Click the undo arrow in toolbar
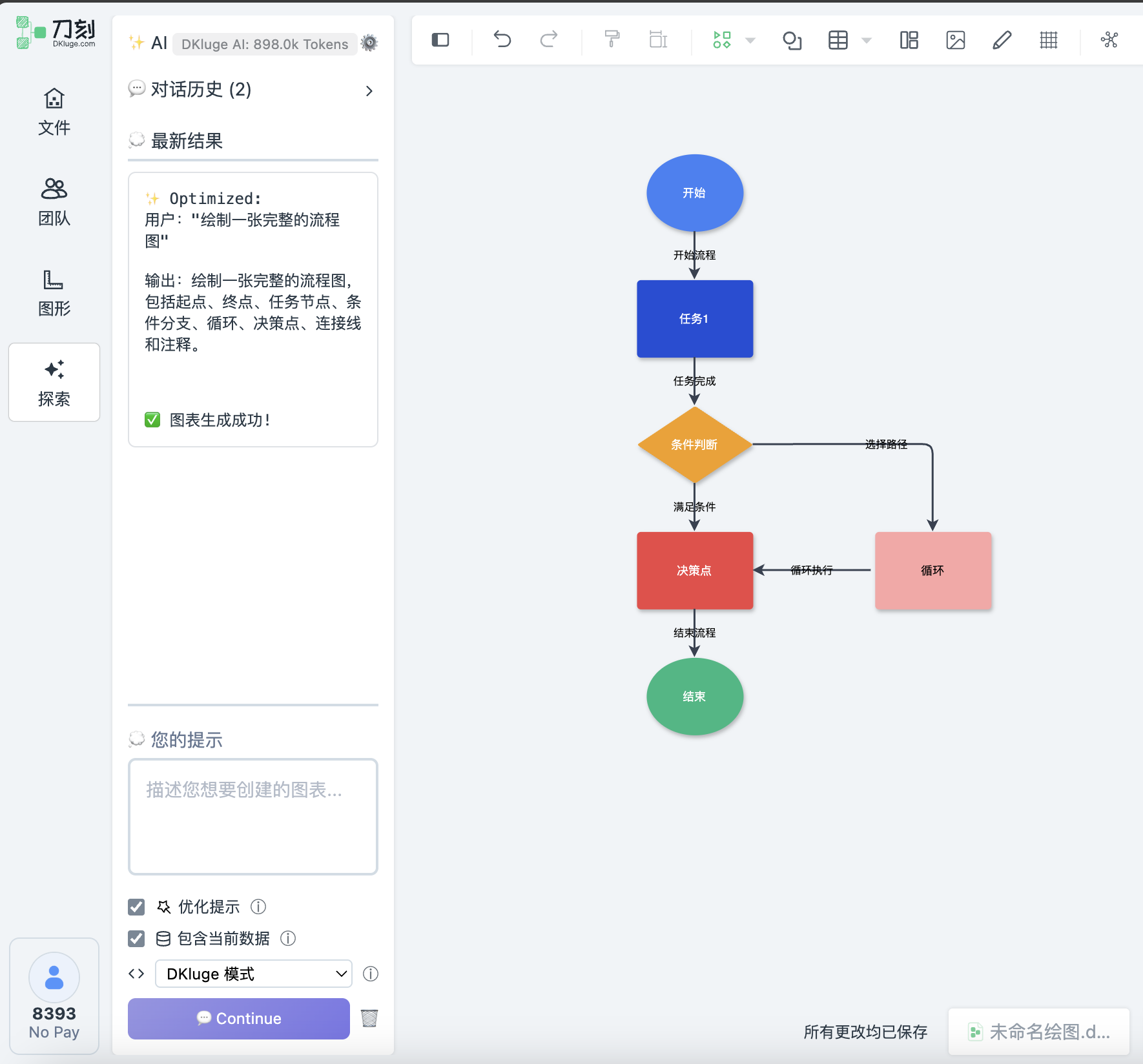This screenshot has height=1064, width=1143. pyautogui.click(x=502, y=40)
